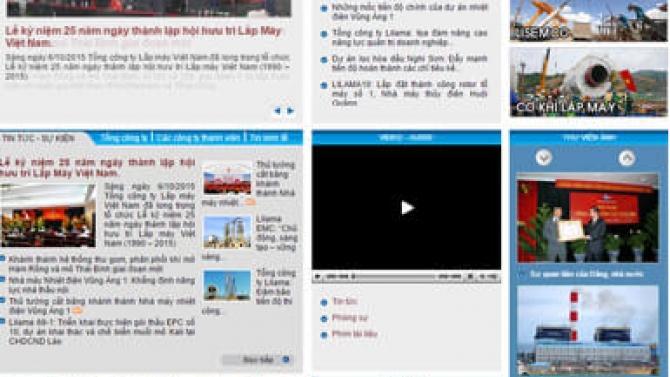Screen dimensions: 670x377
Task: Toggle video fullscreen button in control bar
Action: (470, 277)
